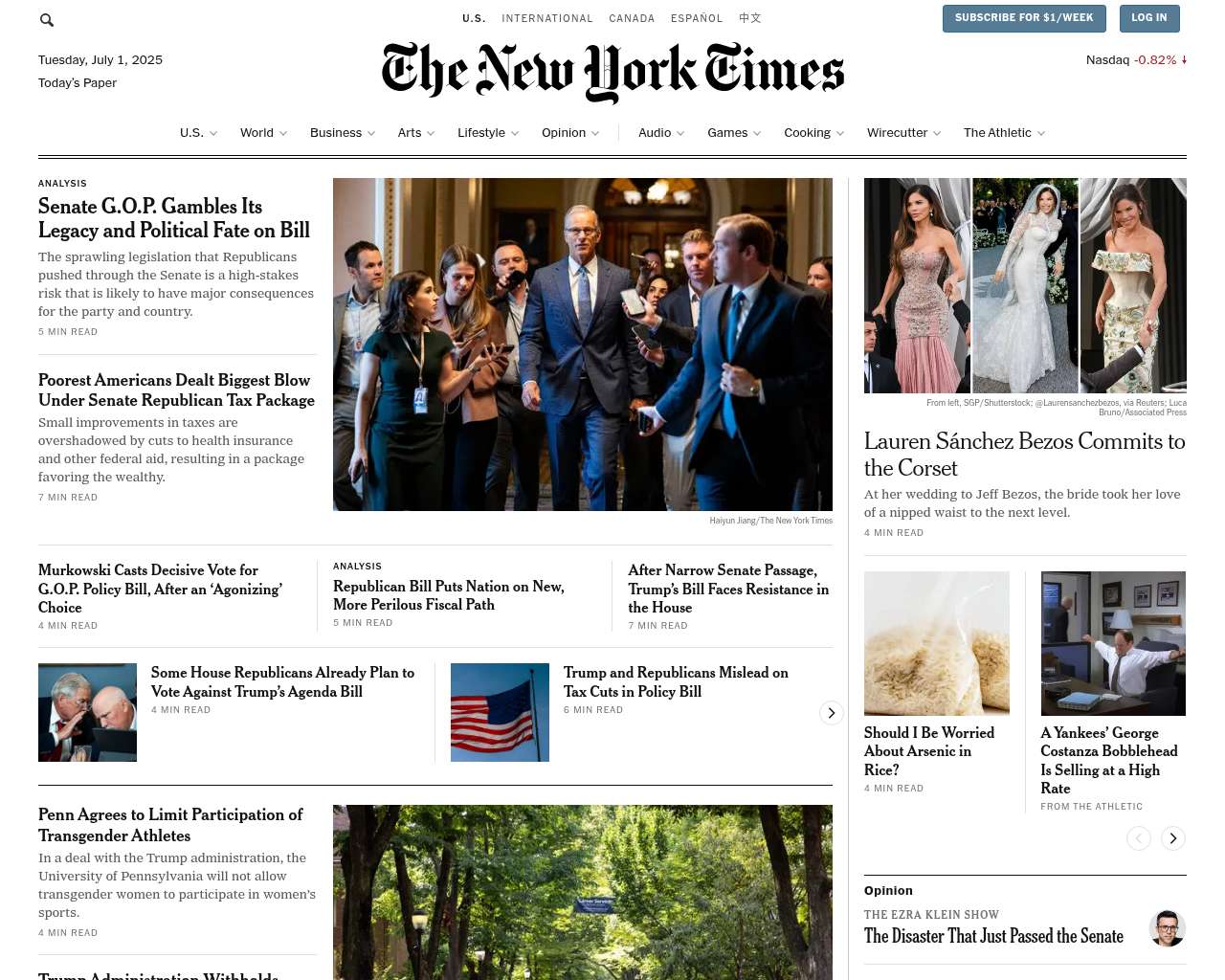
Task: Advance the policy bill stories carousel arrow
Action: pos(832,713)
